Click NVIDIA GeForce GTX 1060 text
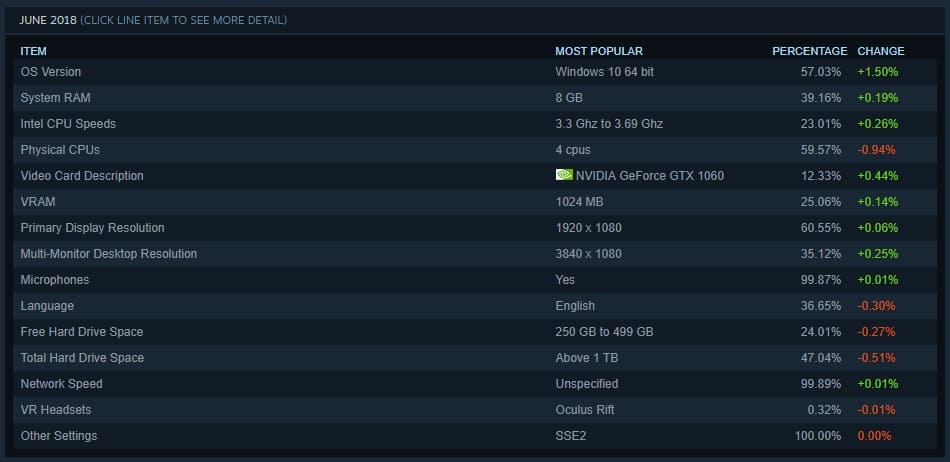950x462 pixels. pos(649,176)
